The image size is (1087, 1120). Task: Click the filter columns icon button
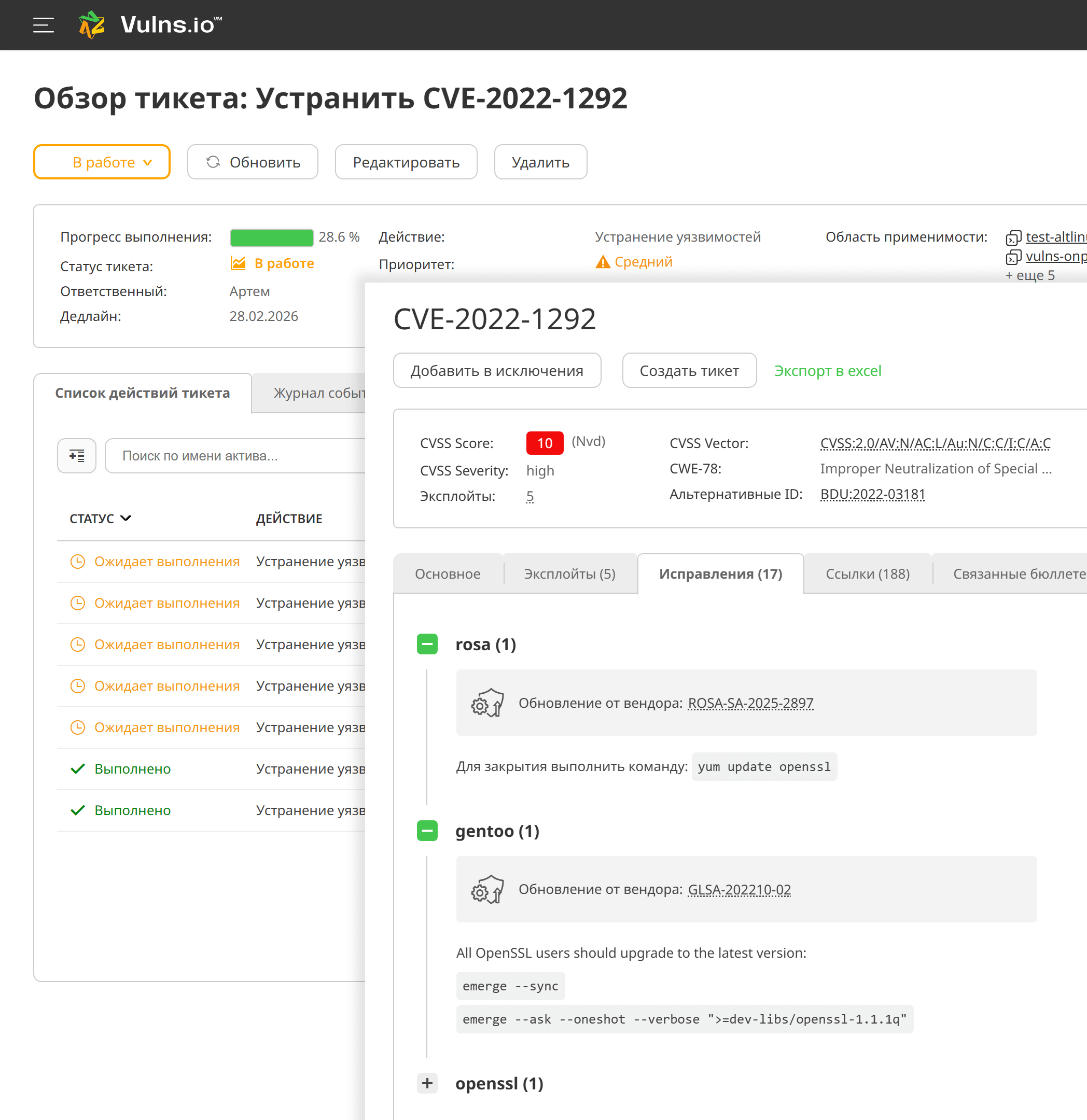77,455
